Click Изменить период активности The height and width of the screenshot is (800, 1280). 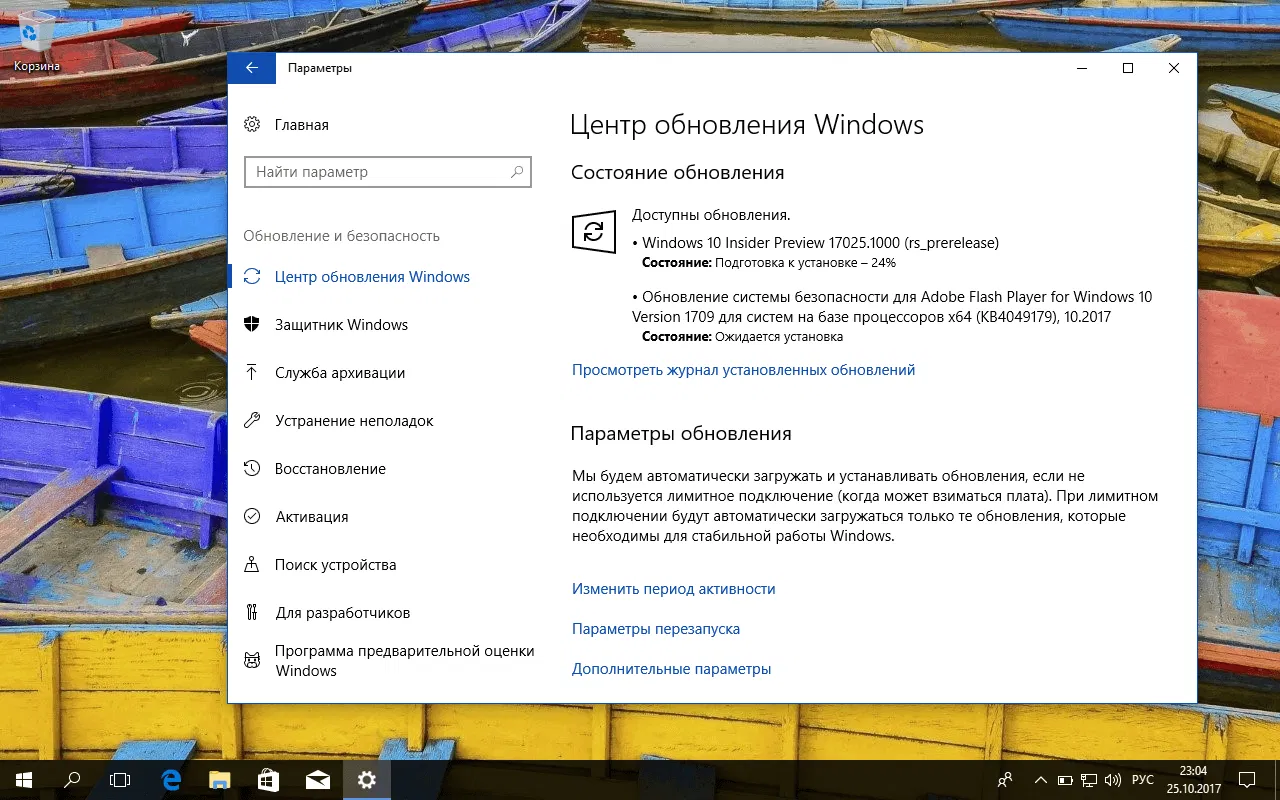pyautogui.click(x=673, y=588)
